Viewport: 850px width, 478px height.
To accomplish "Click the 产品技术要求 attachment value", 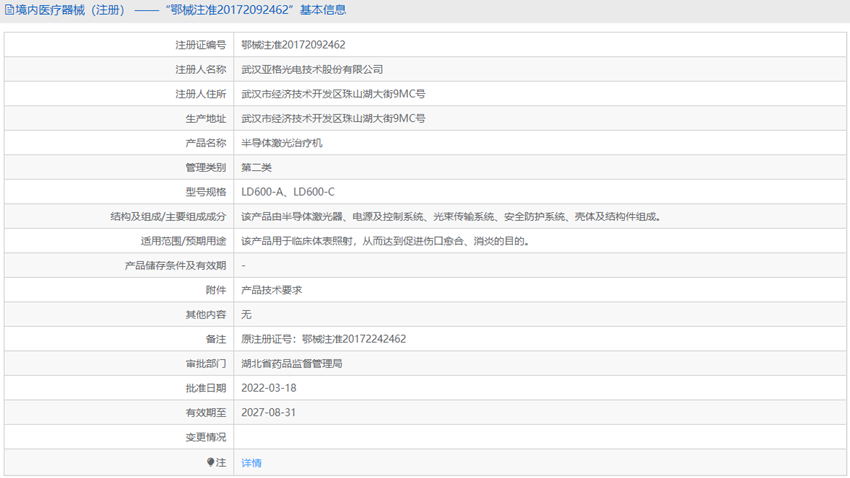I will (272, 290).
